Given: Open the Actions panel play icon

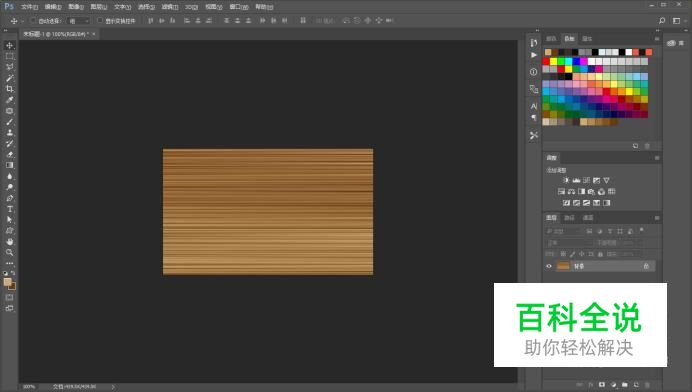Looking at the screenshot, I should (x=534, y=55).
